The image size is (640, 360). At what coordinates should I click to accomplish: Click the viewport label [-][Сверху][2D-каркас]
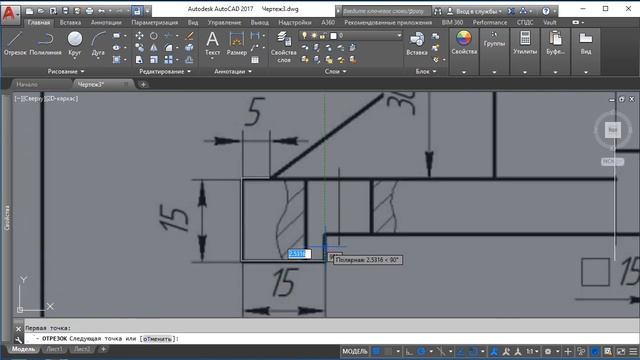(x=46, y=98)
